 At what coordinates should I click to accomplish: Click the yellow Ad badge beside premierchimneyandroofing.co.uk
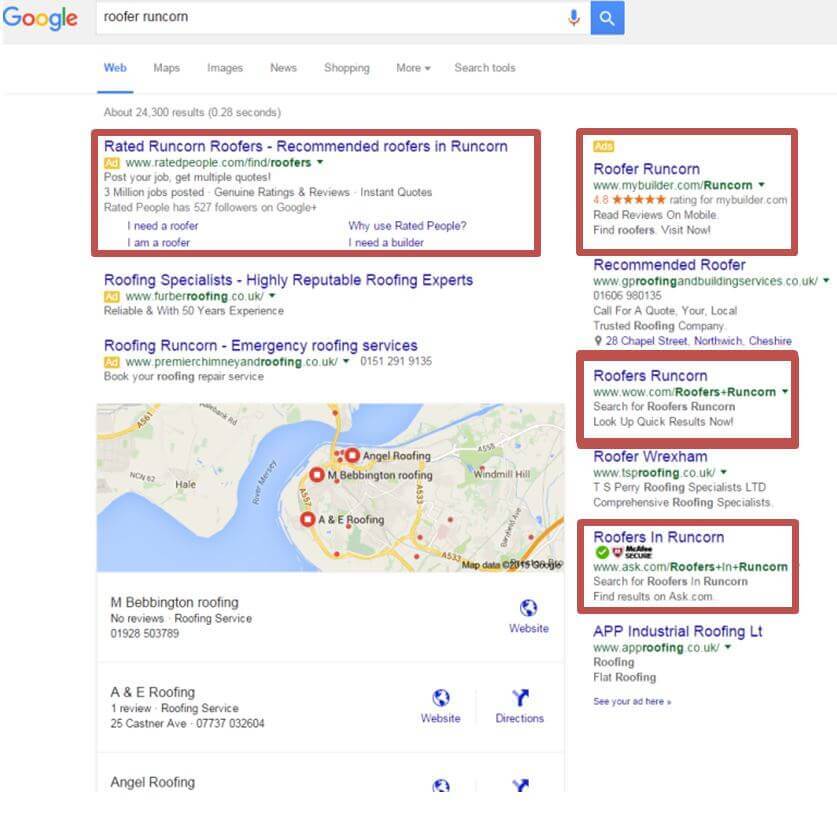(x=112, y=362)
